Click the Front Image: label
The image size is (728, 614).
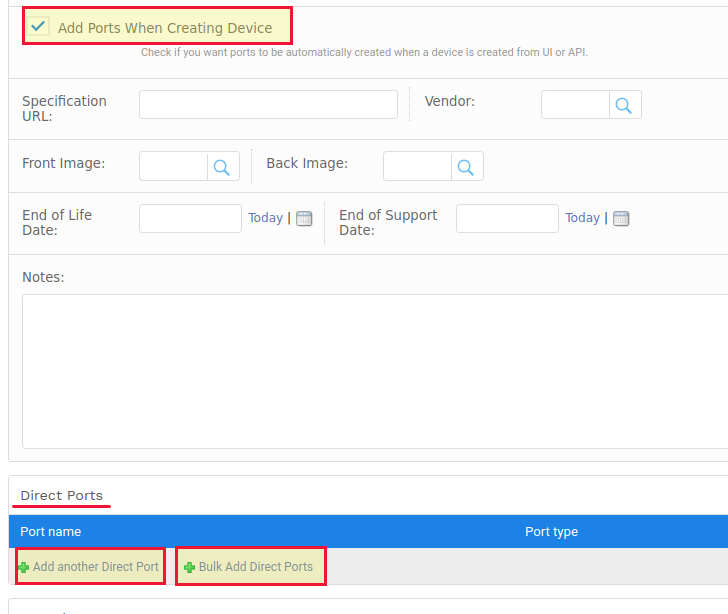pos(64,163)
